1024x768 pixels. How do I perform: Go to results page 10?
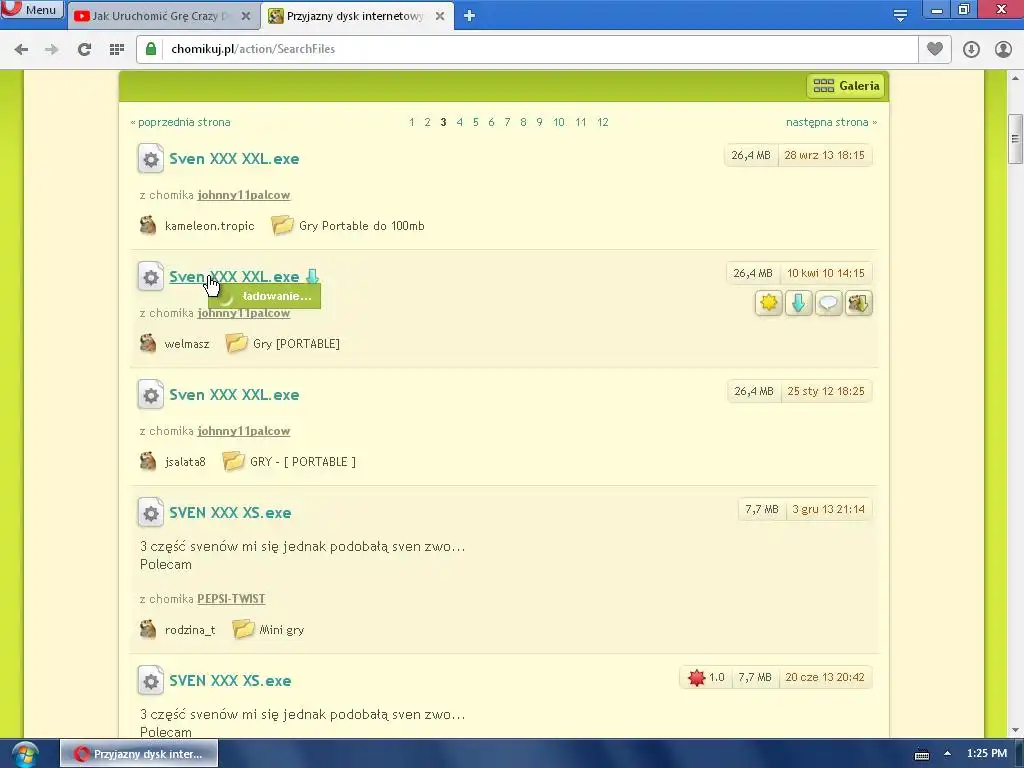558,122
